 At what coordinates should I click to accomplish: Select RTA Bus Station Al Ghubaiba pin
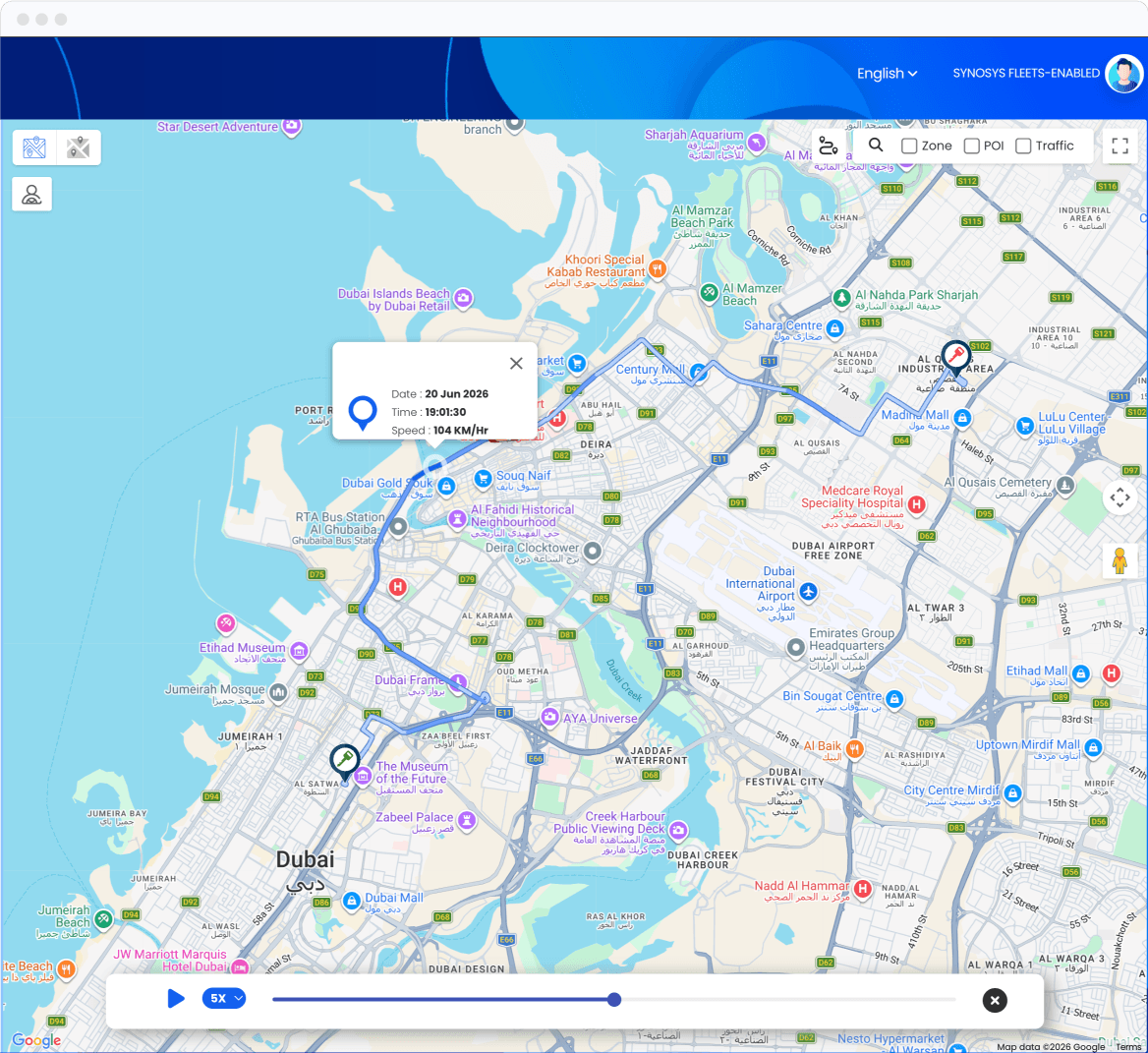[398, 527]
